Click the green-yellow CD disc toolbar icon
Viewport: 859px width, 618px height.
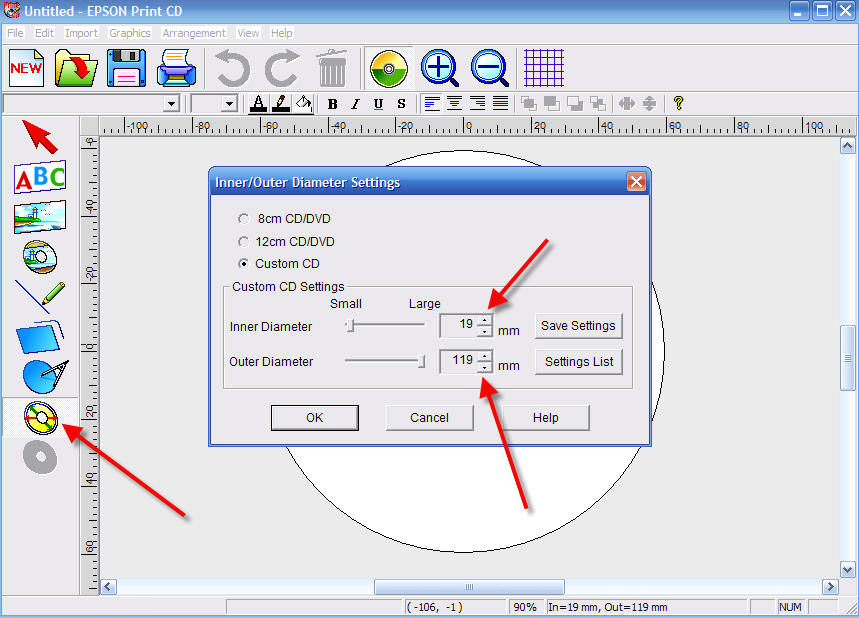(388, 68)
